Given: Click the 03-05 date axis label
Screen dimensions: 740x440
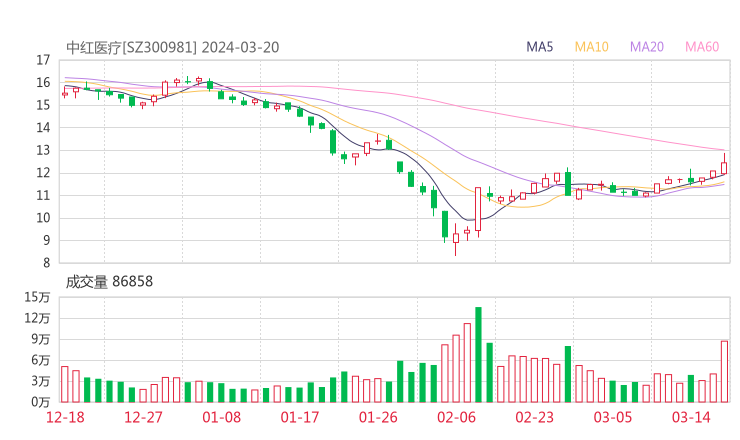Looking at the screenshot, I should [613, 417].
